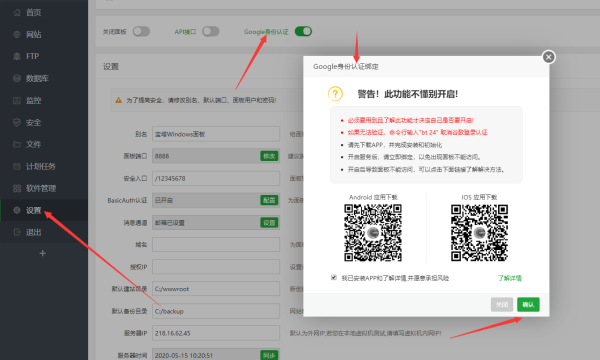The height and width of the screenshot is (360, 600).
Task: Open the 网站 menu item
Action: [x=34, y=34]
